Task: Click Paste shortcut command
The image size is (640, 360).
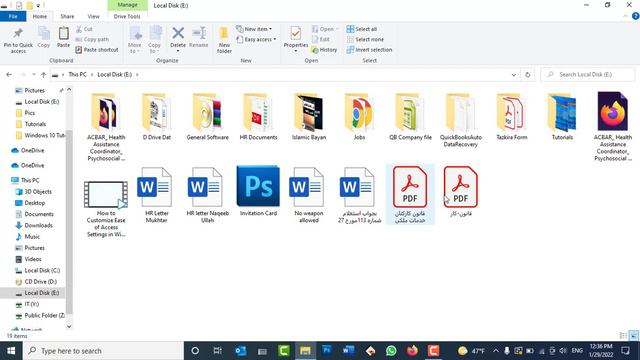Action: pos(97,50)
